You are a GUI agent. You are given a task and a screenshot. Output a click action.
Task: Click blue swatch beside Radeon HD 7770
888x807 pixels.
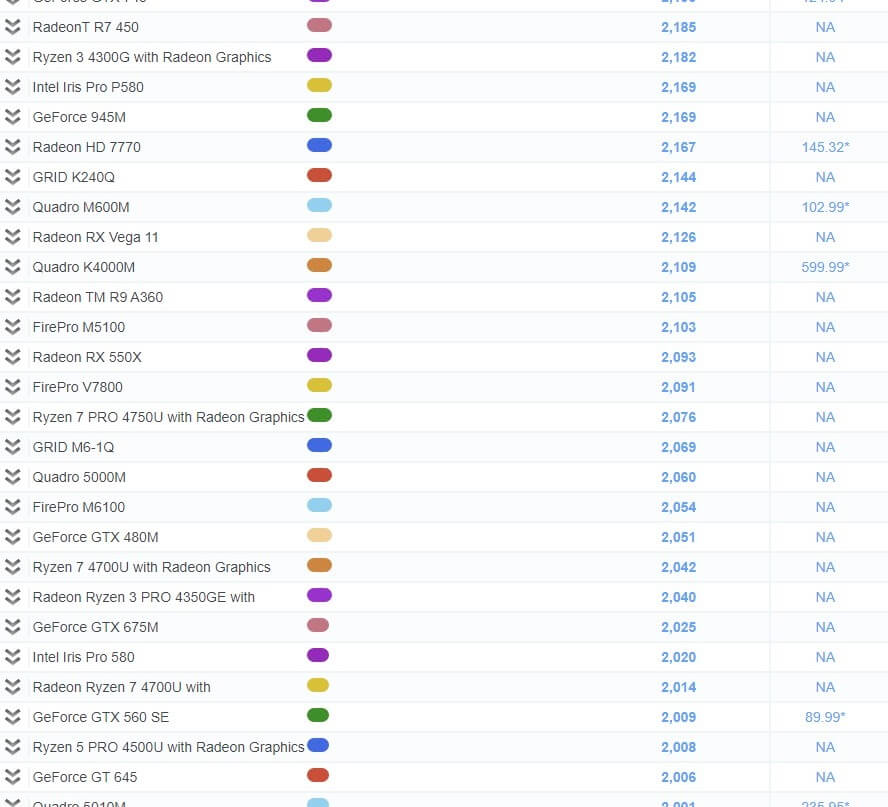point(319,146)
